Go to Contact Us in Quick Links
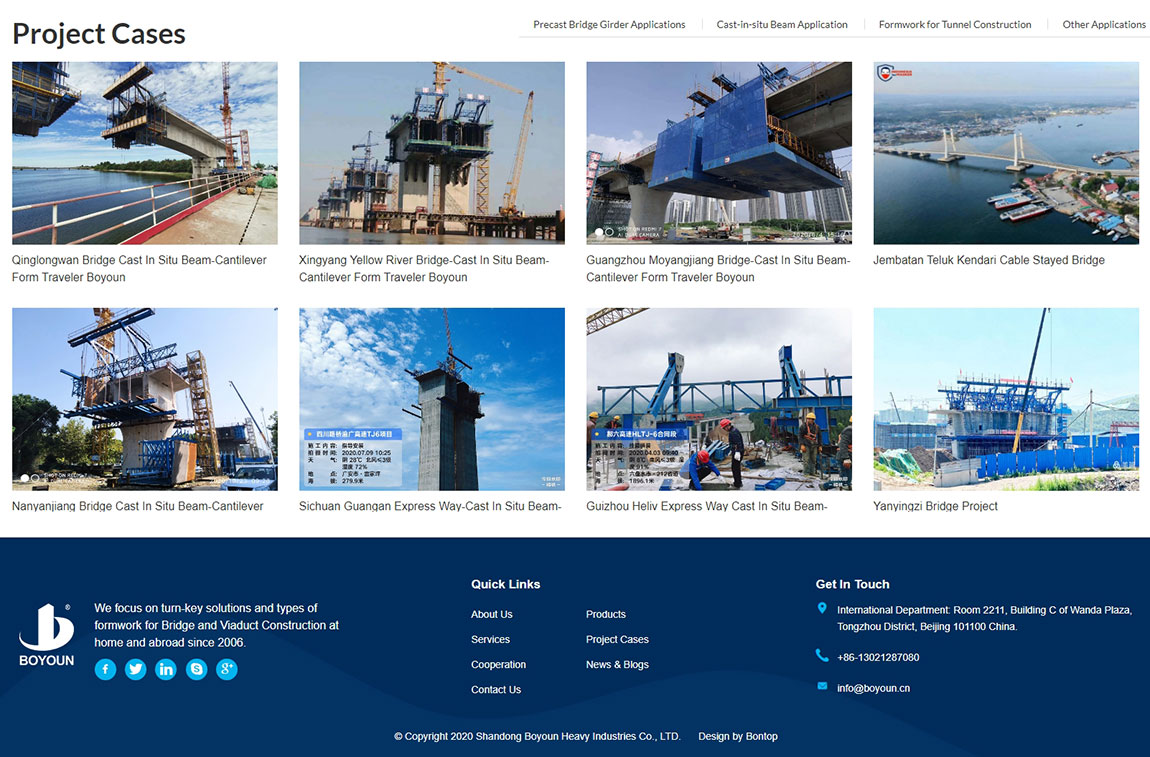Viewport: 1150px width, 757px height. tap(495, 690)
